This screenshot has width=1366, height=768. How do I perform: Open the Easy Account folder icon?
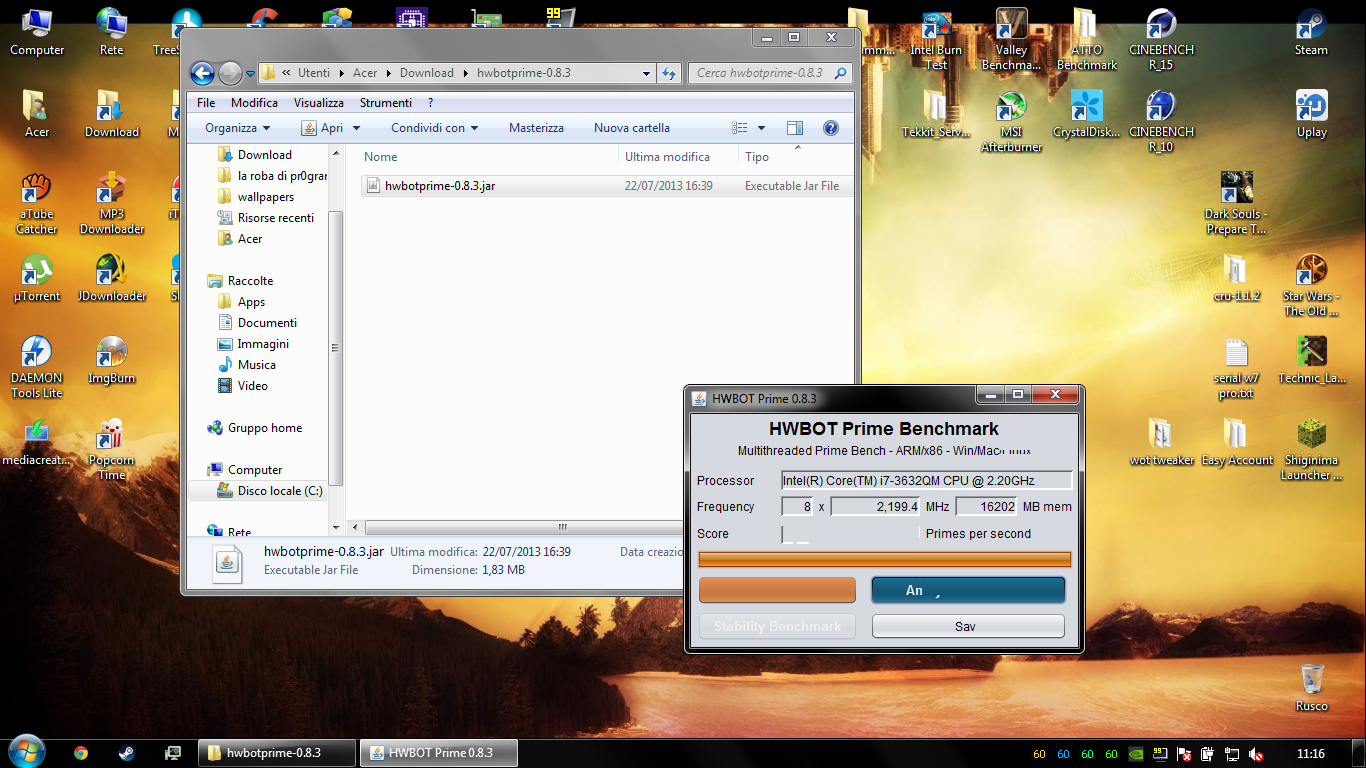[1235, 442]
